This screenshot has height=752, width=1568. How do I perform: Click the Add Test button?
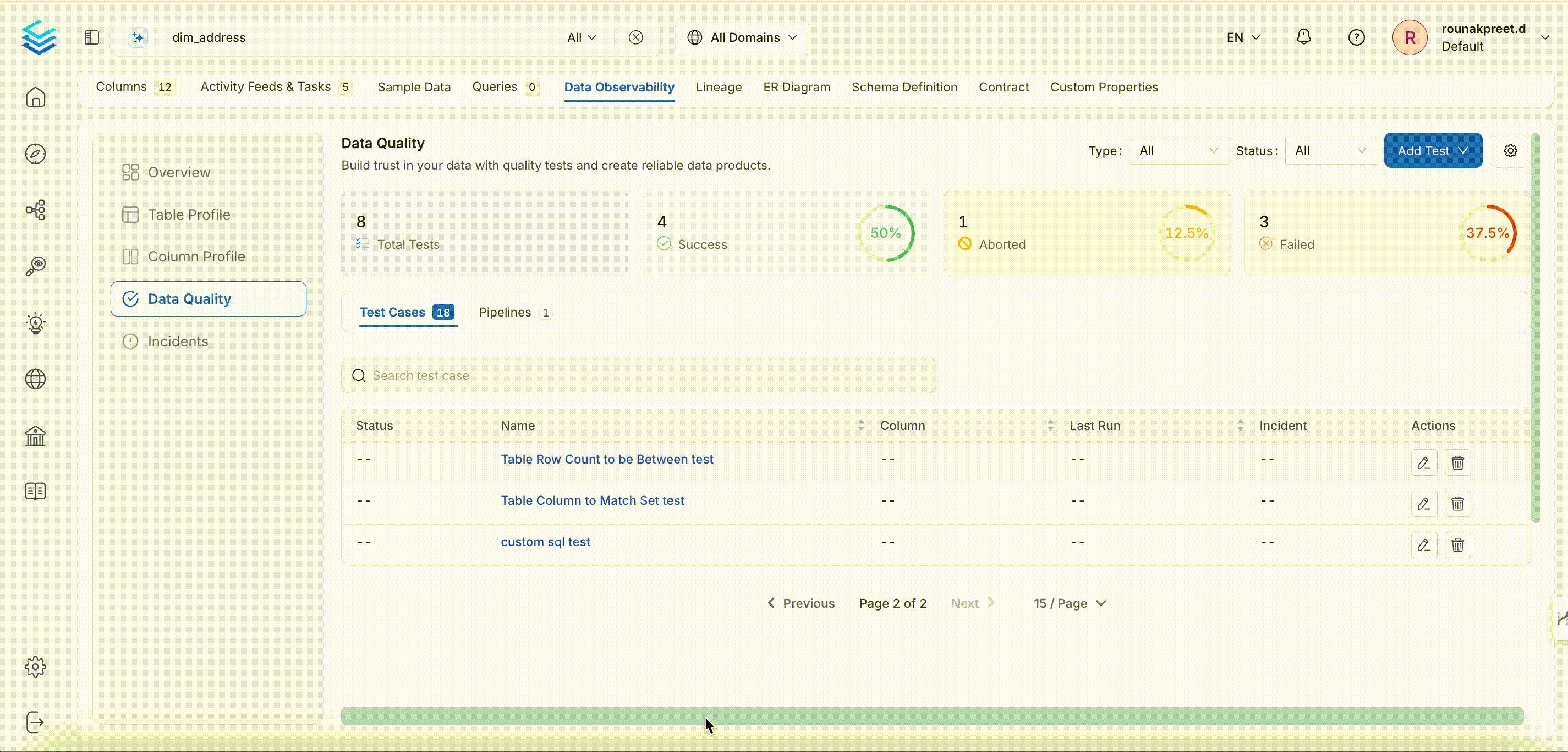(1432, 151)
